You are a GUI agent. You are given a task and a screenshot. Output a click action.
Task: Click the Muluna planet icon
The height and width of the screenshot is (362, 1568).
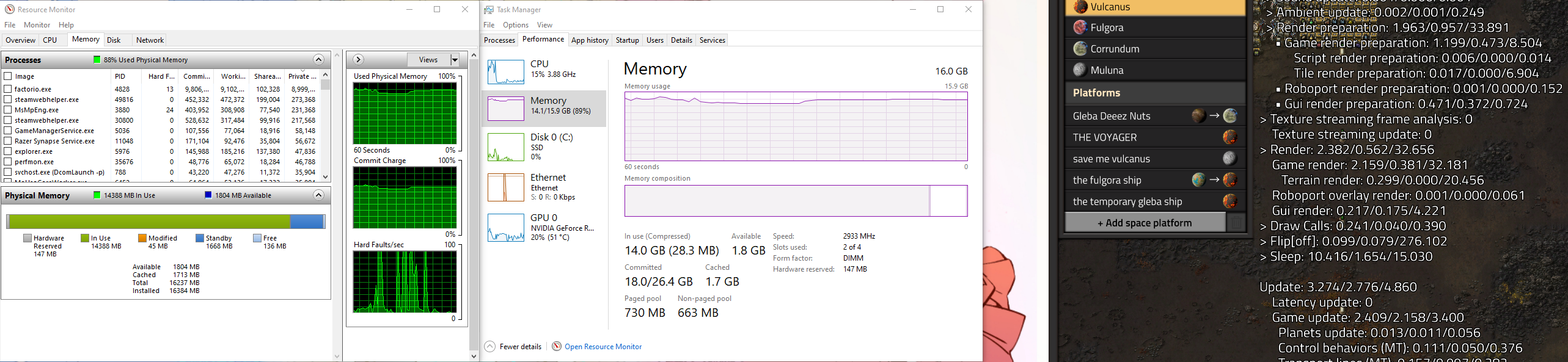1080,70
